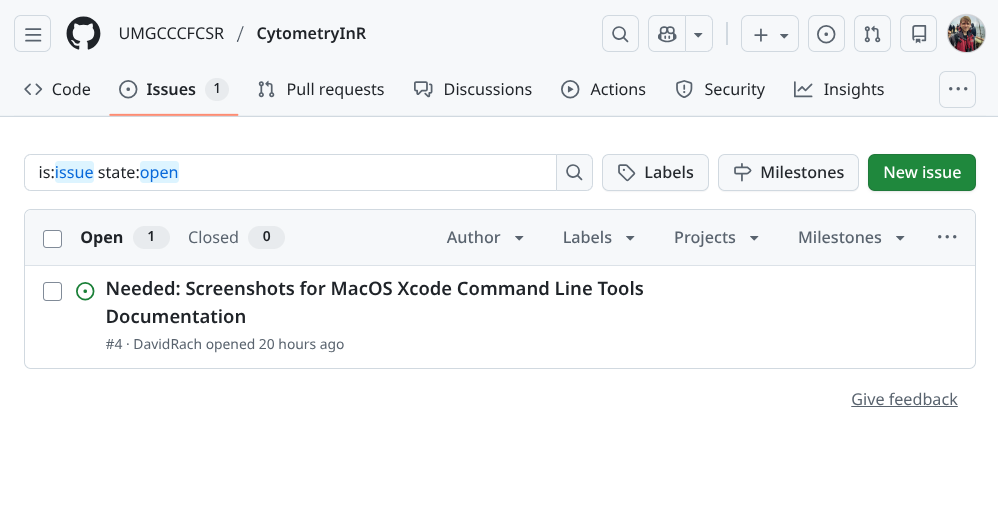Switch to the Pull requests tab
Viewport: 998px width, 523px height.
pyautogui.click(x=321, y=89)
